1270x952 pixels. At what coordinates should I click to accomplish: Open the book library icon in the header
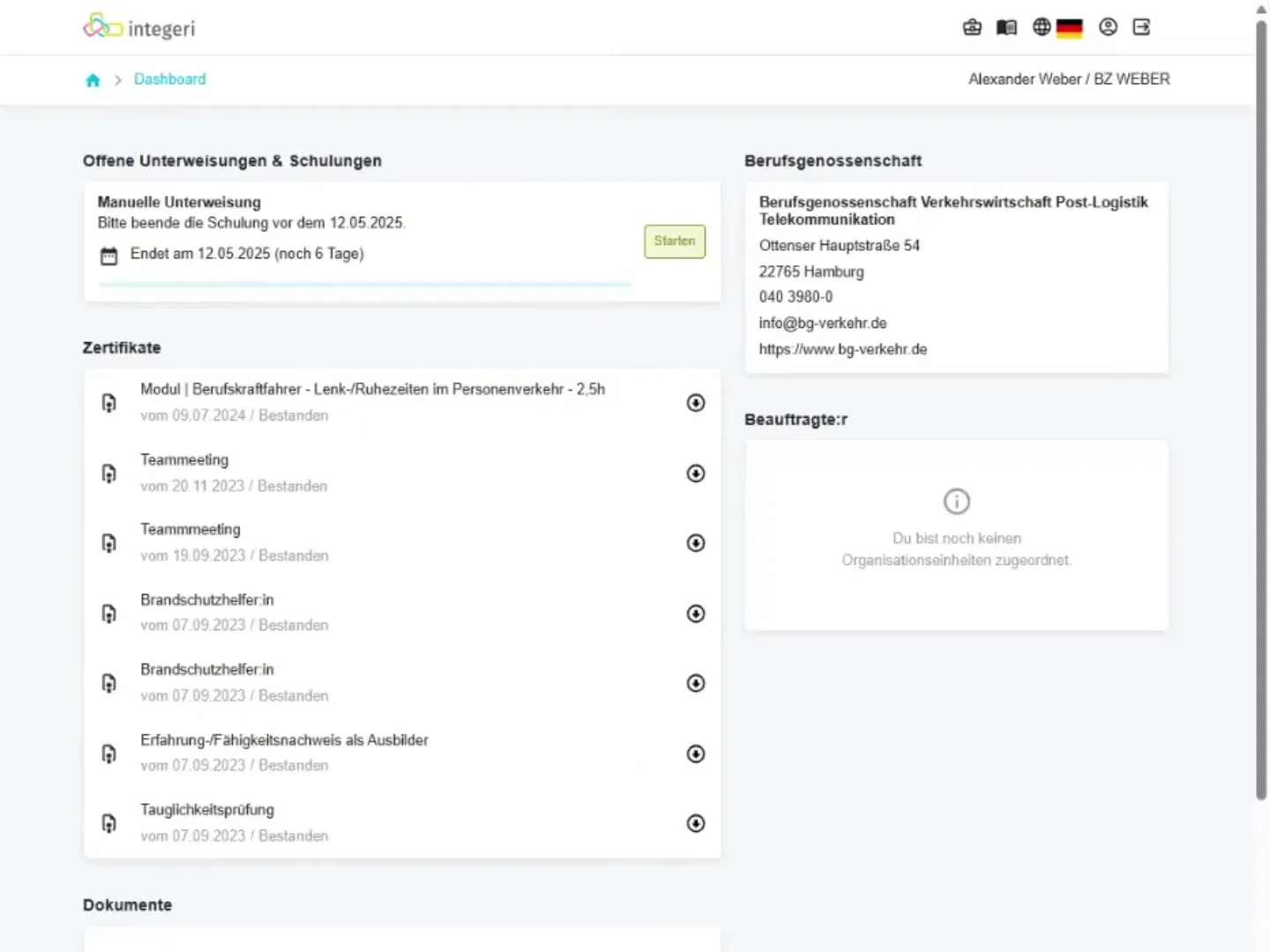1006,27
